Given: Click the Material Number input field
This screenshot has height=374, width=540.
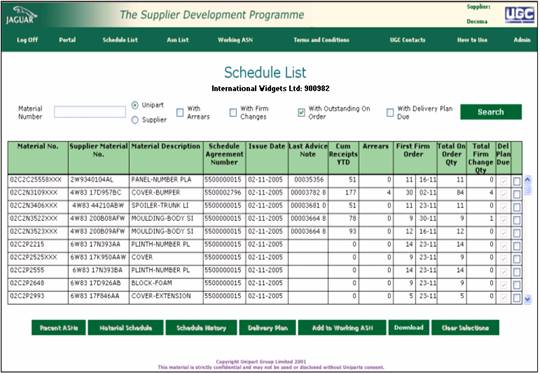Looking at the screenshot, I should (x=90, y=112).
